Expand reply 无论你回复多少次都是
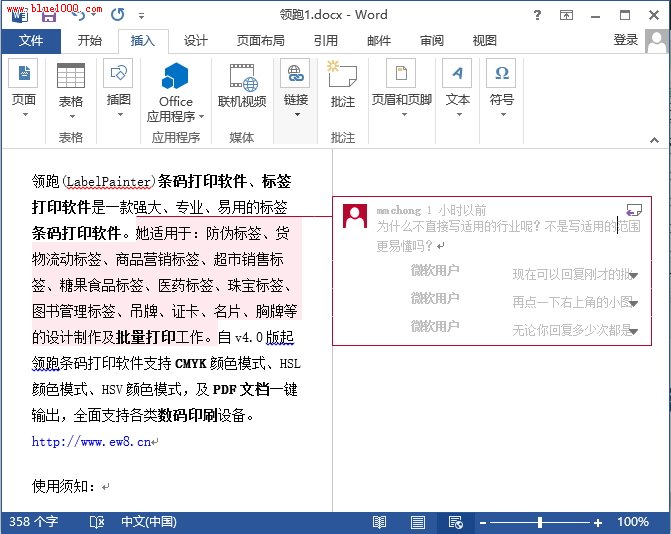 [x=634, y=331]
